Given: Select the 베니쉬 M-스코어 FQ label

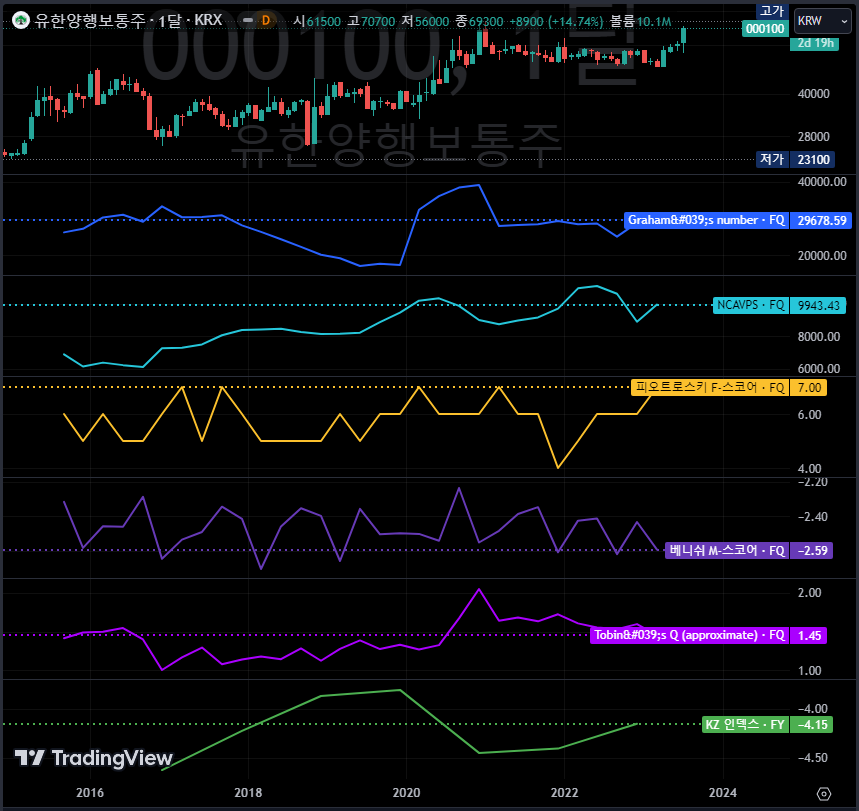Looking at the screenshot, I should [x=727, y=550].
